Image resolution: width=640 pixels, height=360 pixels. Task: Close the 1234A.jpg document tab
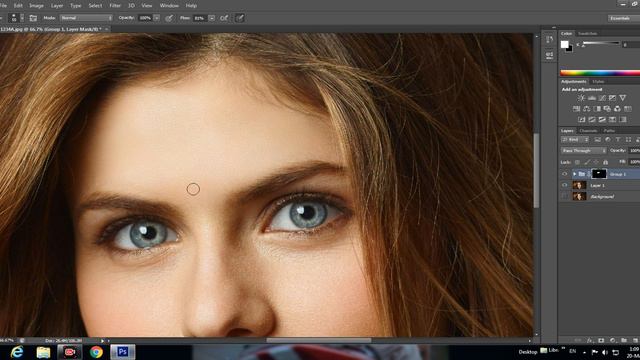pyautogui.click(x=107, y=29)
